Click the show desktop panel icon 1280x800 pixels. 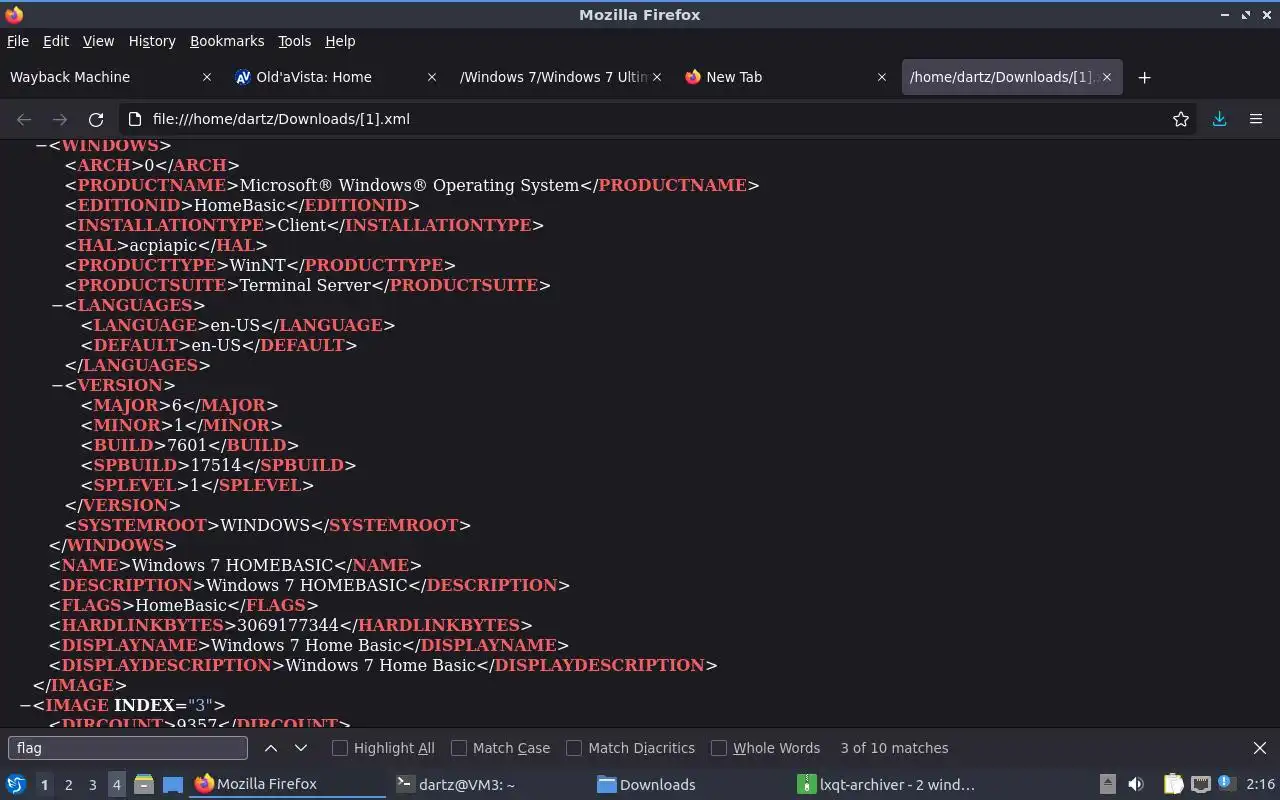(173, 785)
